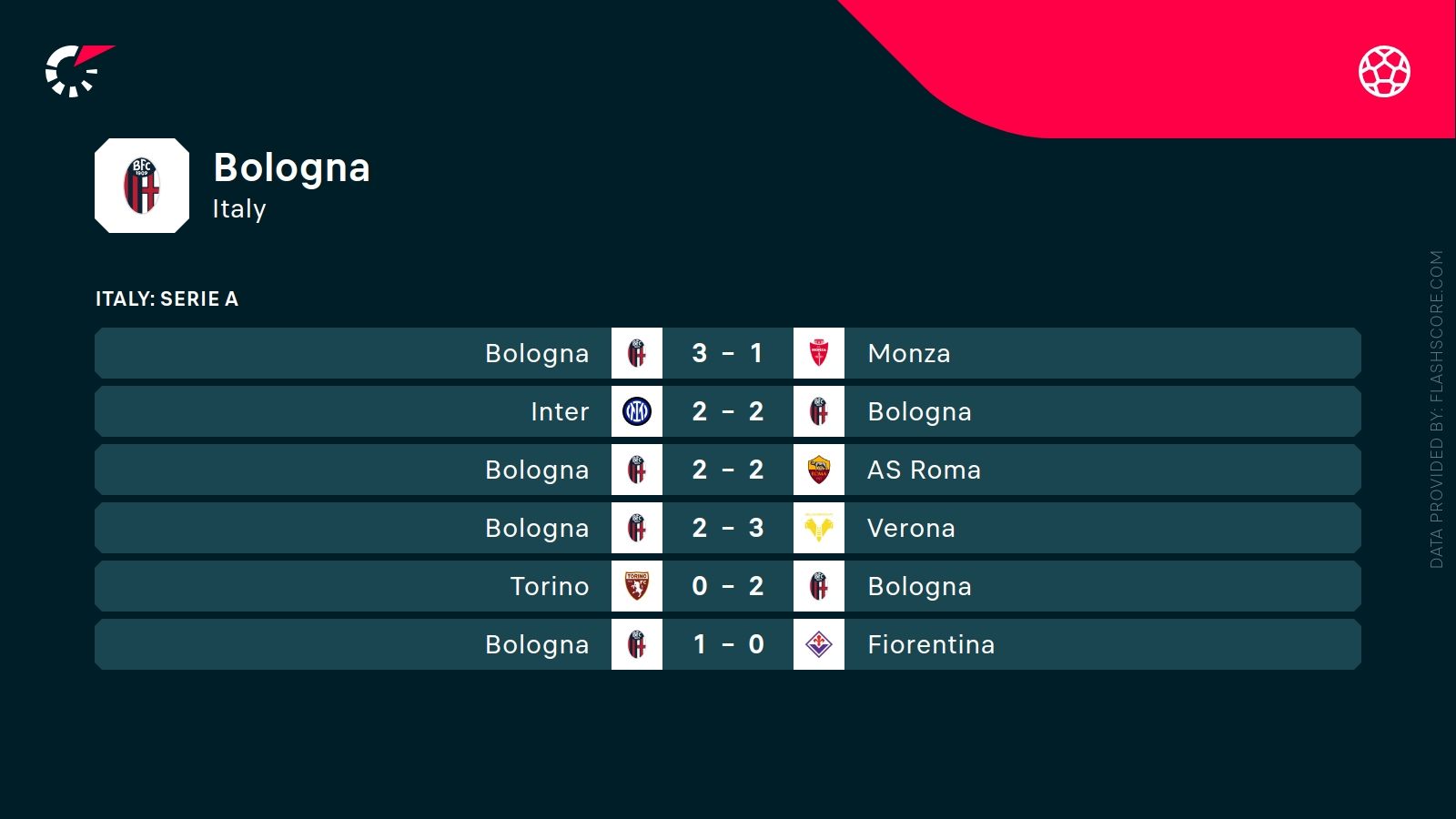This screenshot has height=819, width=1456.
Task: Click the large Bologna club crest
Action: click(142, 186)
